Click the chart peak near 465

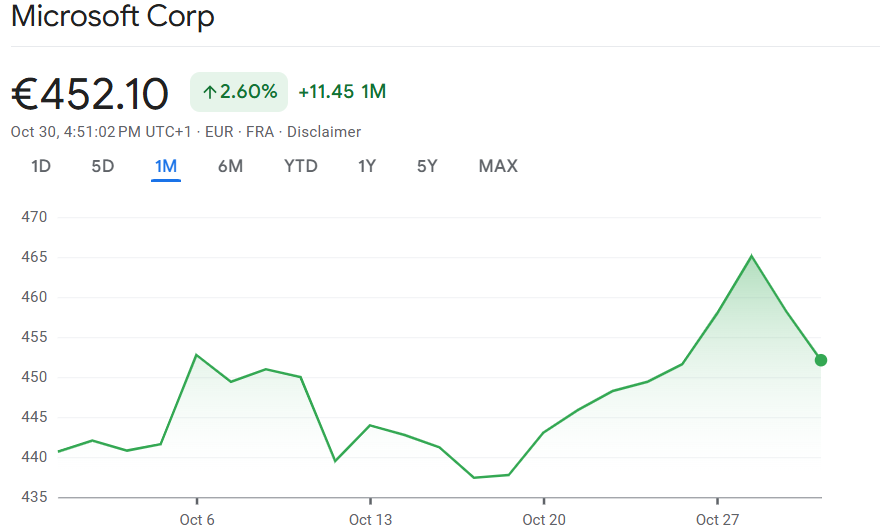[751, 256]
